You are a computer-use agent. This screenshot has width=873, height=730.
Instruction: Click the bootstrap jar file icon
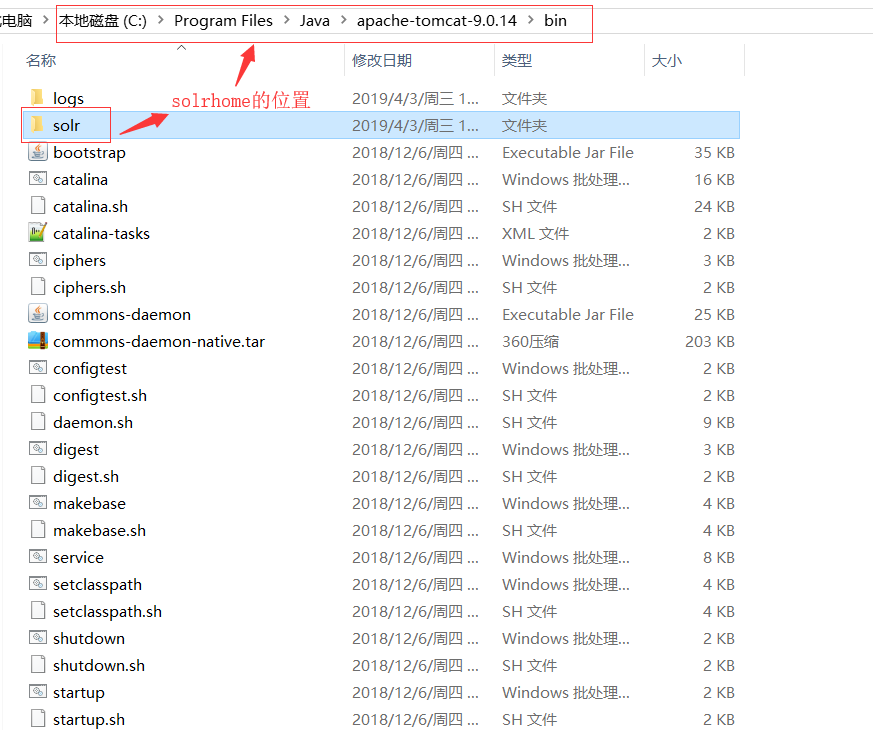click(x=37, y=152)
